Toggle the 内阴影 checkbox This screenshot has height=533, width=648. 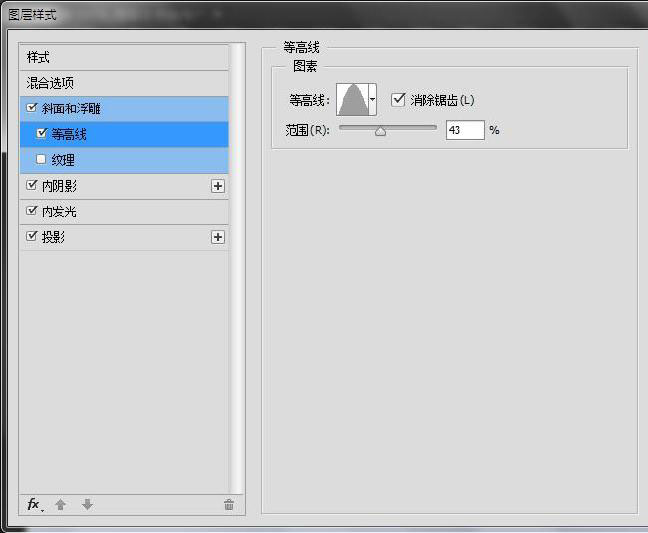pos(32,185)
